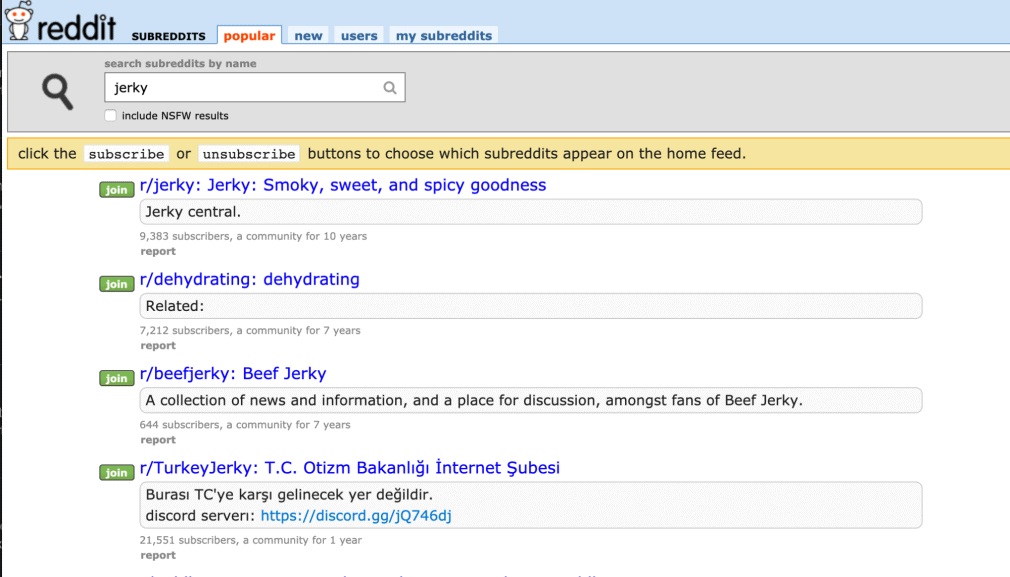Join the r/beefjerky subreddit

[x=117, y=378]
